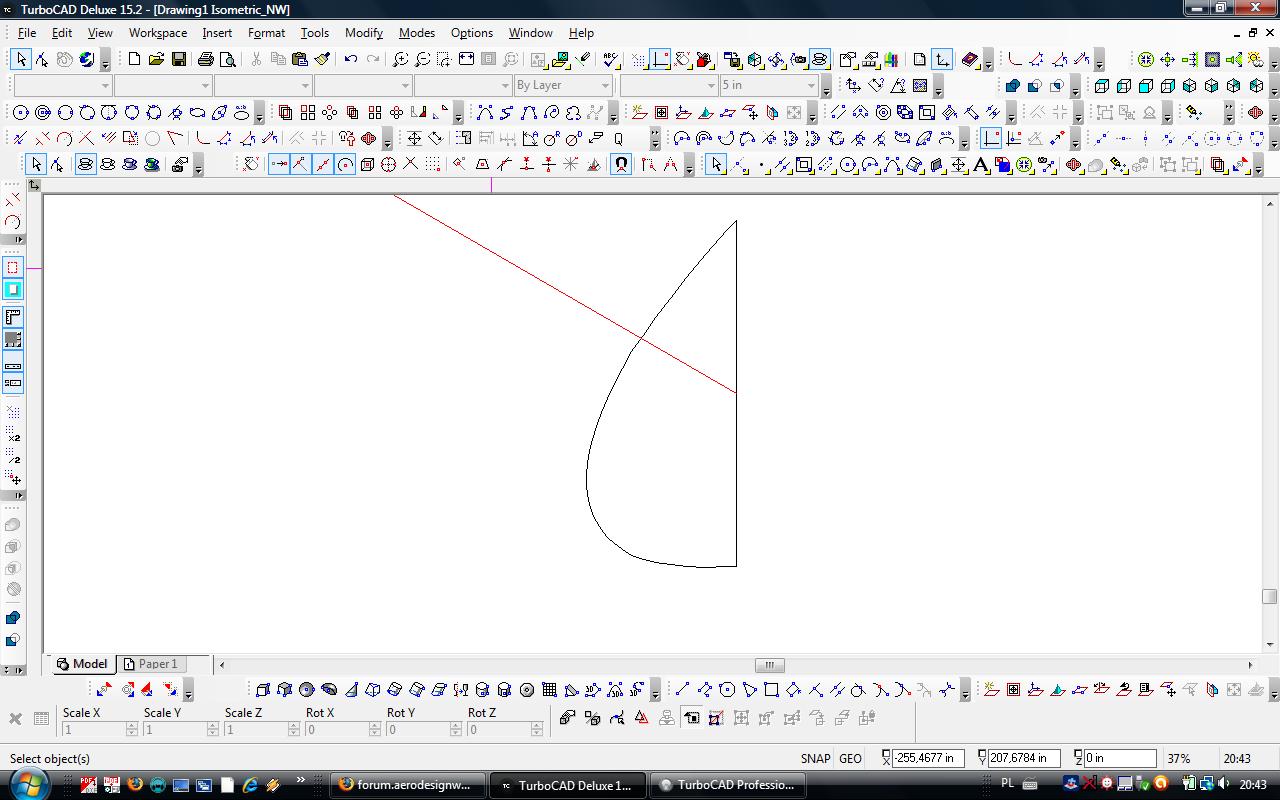Click the horizontal scrollbar thumb
The height and width of the screenshot is (800, 1280).
(x=769, y=665)
